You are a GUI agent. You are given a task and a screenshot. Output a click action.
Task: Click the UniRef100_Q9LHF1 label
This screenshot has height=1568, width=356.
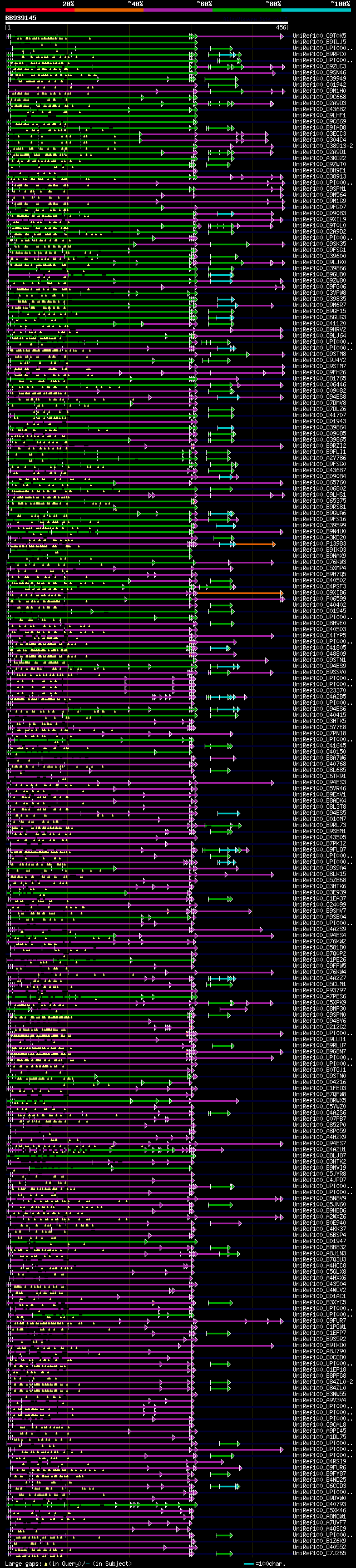(x=319, y=115)
